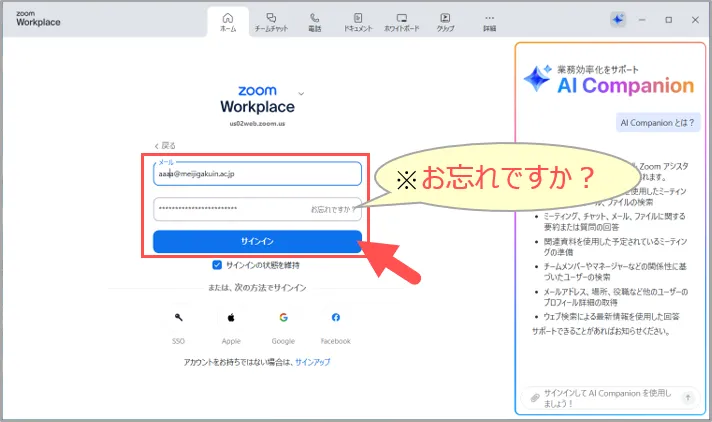Open the 電話 (Phone) tab
712x422 pixels.
tap(315, 22)
